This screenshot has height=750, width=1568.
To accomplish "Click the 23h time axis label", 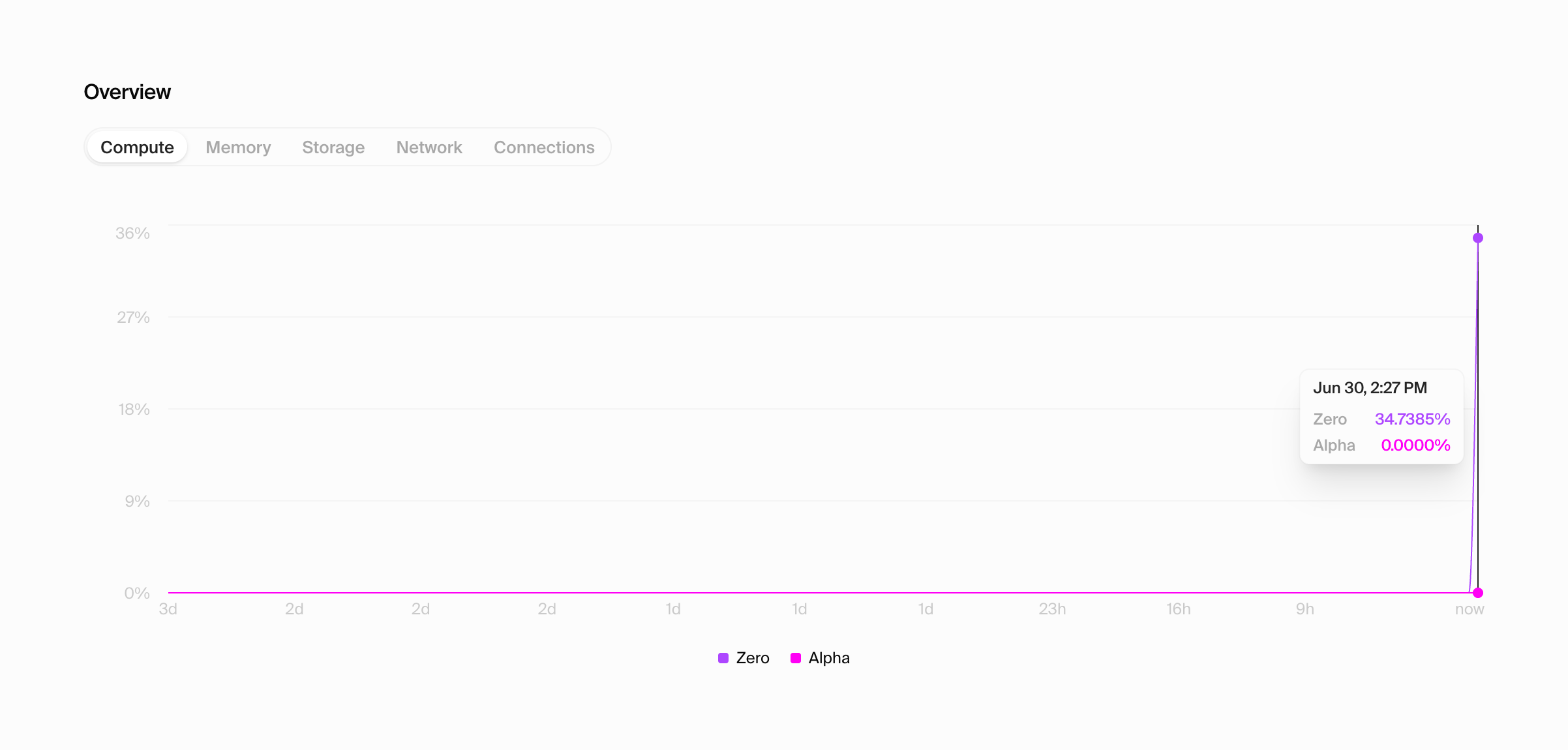I will [1052, 609].
